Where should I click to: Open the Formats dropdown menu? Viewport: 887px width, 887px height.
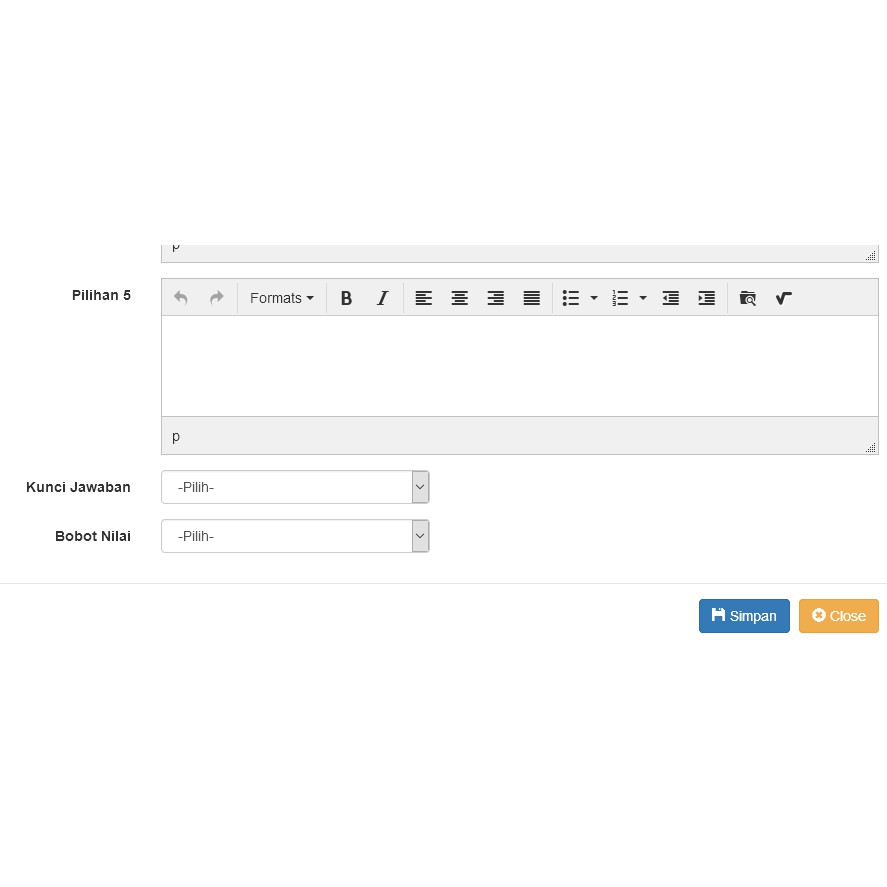pyautogui.click(x=281, y=298)
